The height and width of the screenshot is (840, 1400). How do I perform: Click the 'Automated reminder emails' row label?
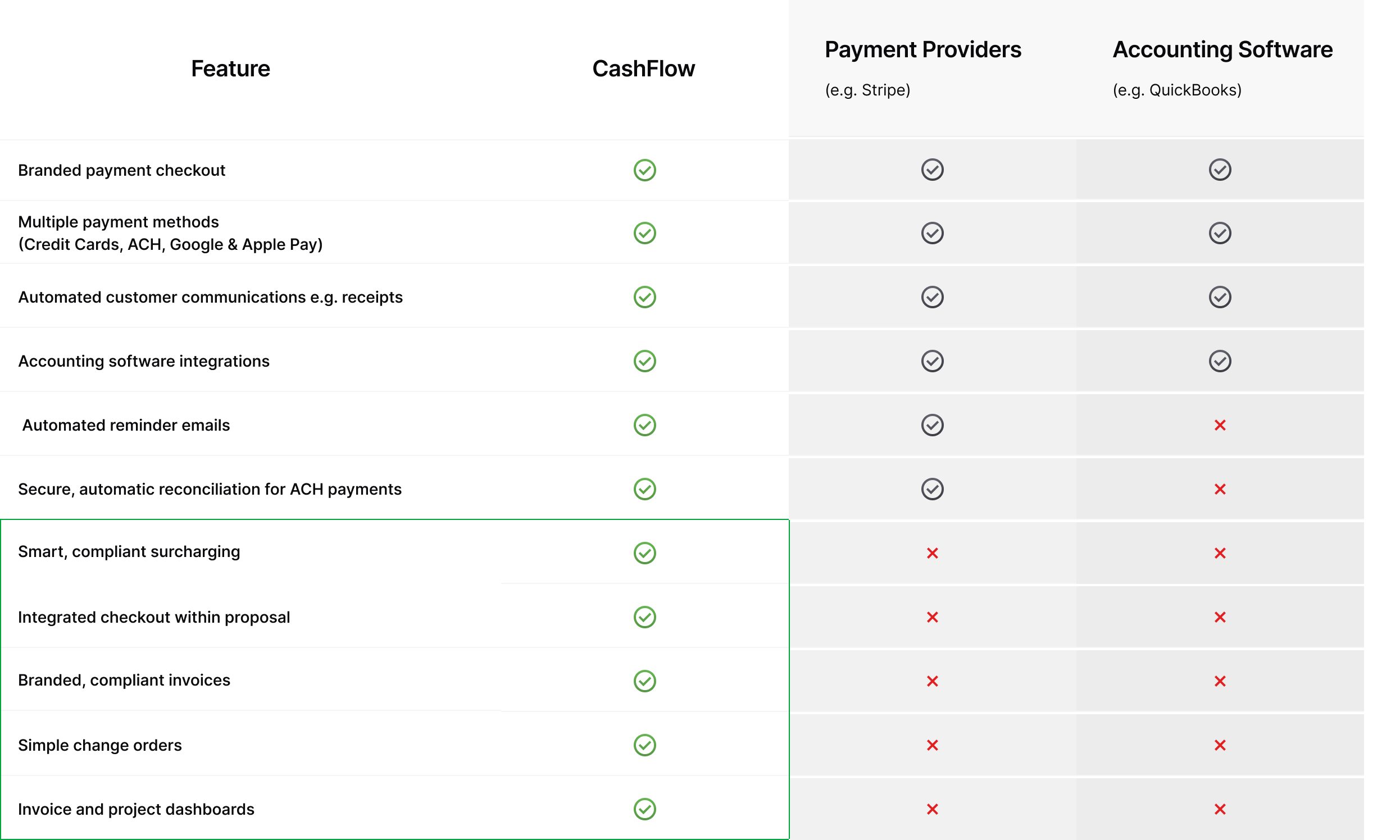(126, 425)
